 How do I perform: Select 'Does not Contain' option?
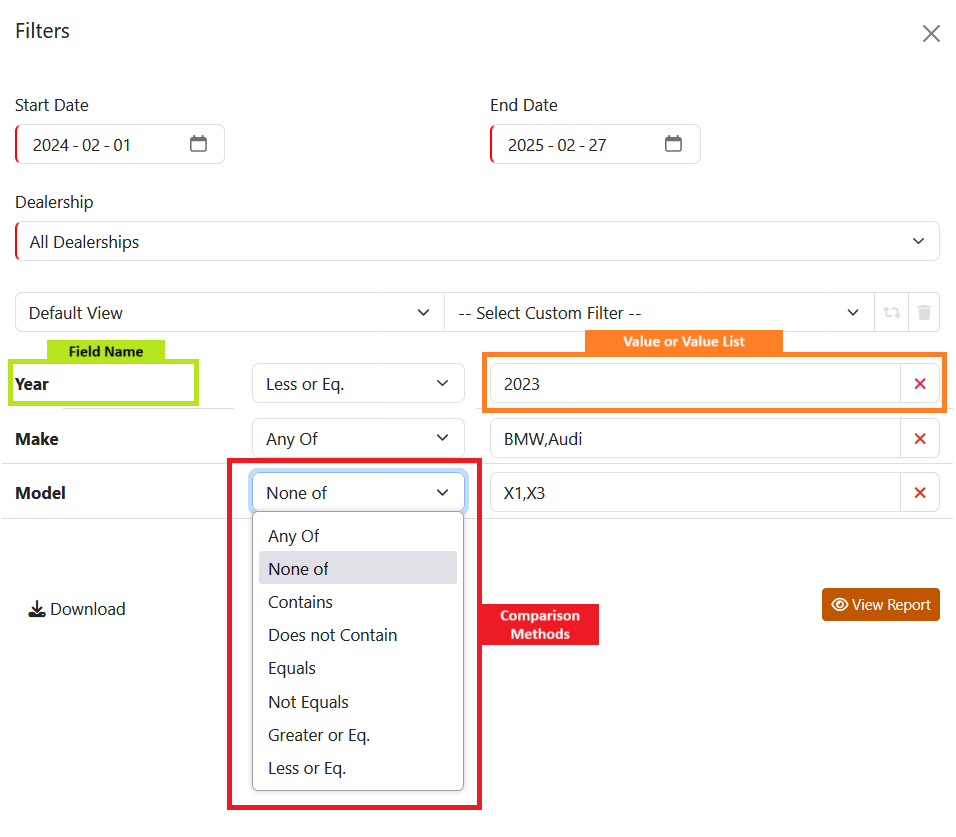tap(332, 635)
